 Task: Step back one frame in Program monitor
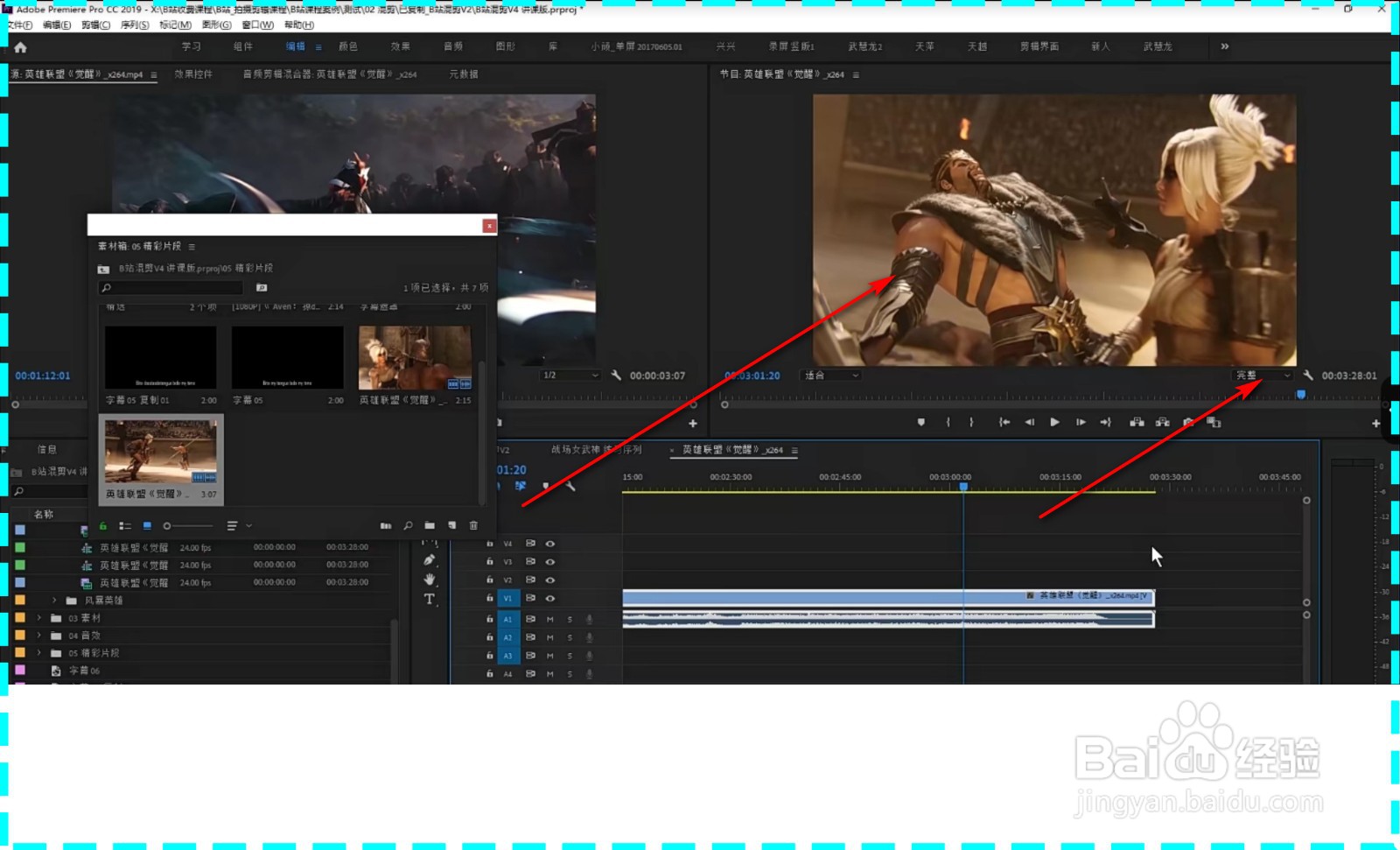pyautogui.click(x=1030, y=422)
